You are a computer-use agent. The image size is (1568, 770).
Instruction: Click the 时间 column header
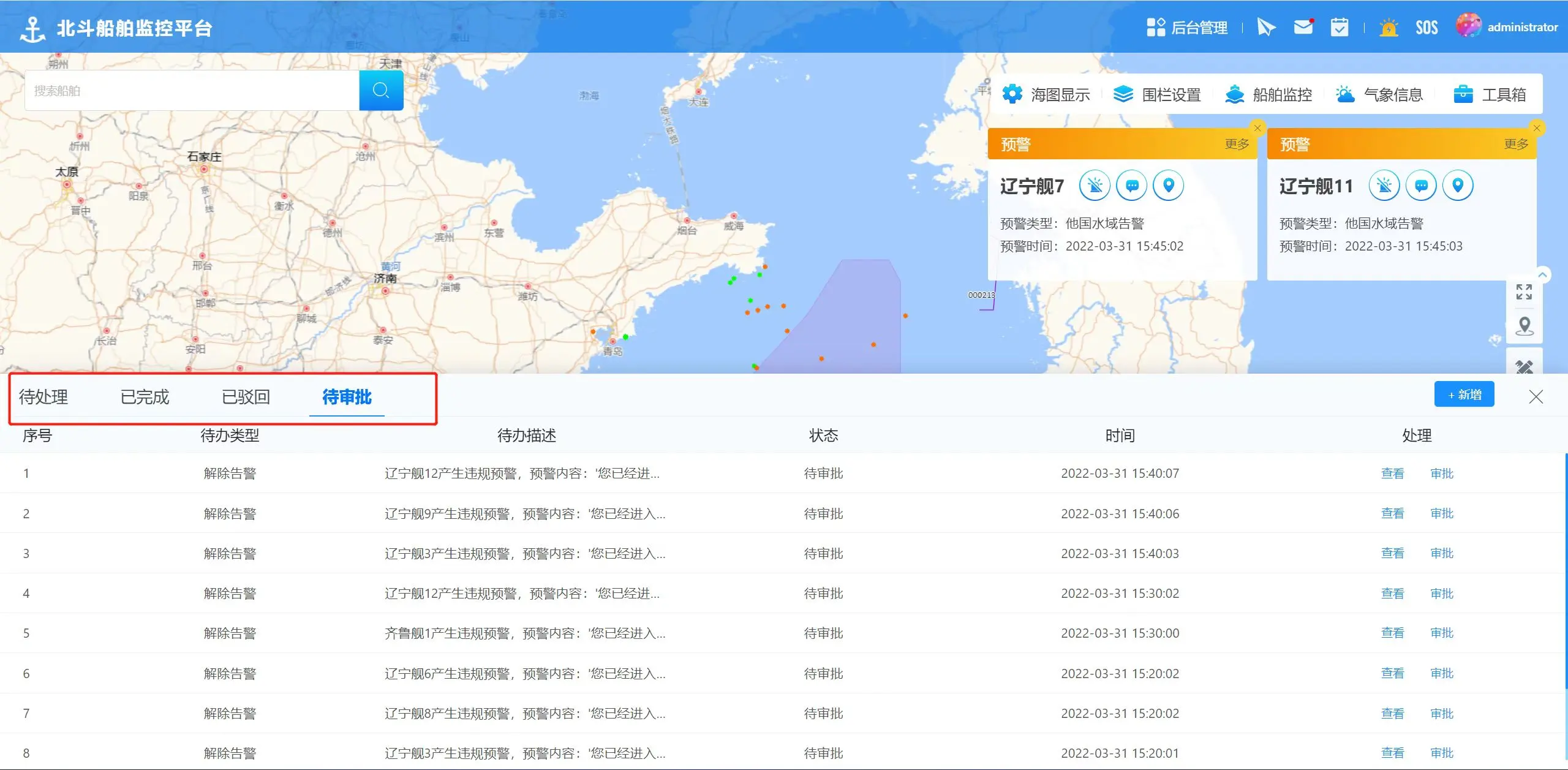coord(1120,436)
